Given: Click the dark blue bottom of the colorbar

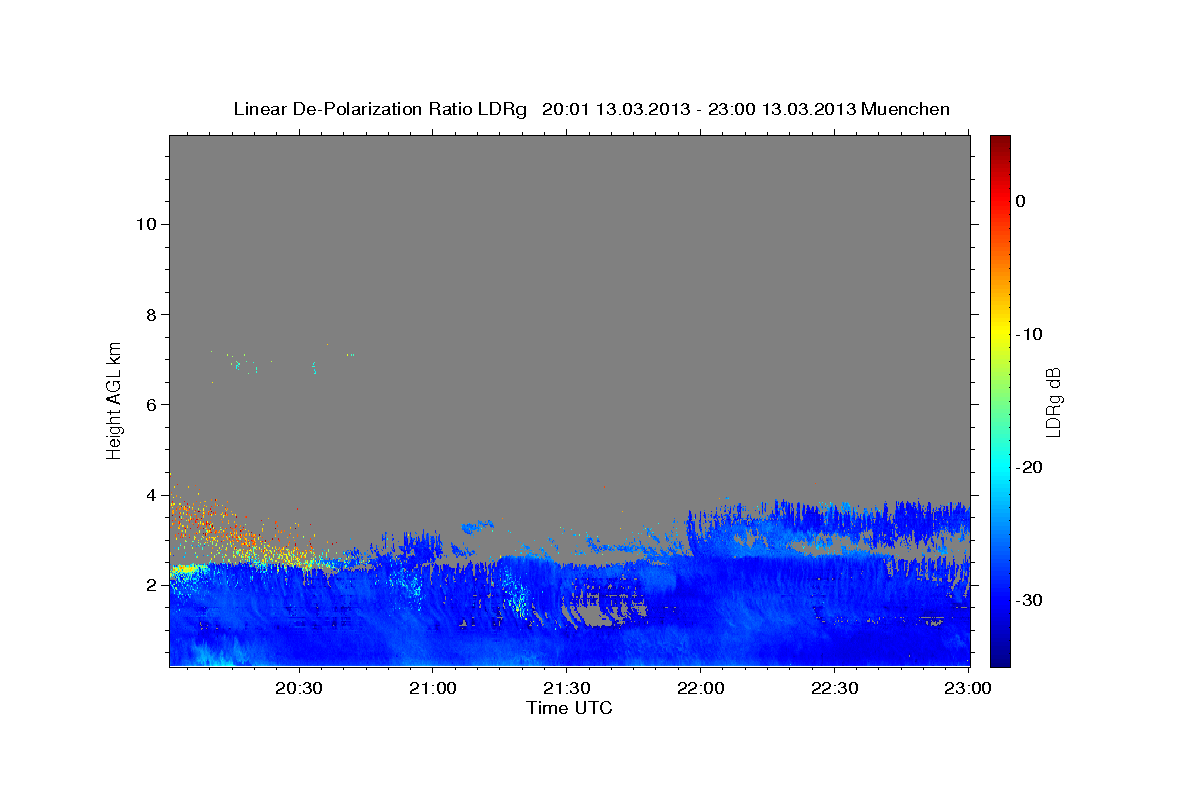Looking at the screenshot, I should [x=1000, y=657].
